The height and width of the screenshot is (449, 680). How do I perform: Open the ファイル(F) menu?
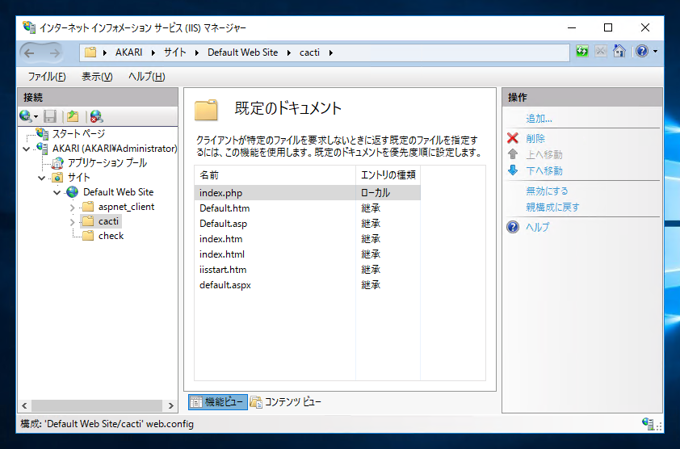click(x=47, y=77)
